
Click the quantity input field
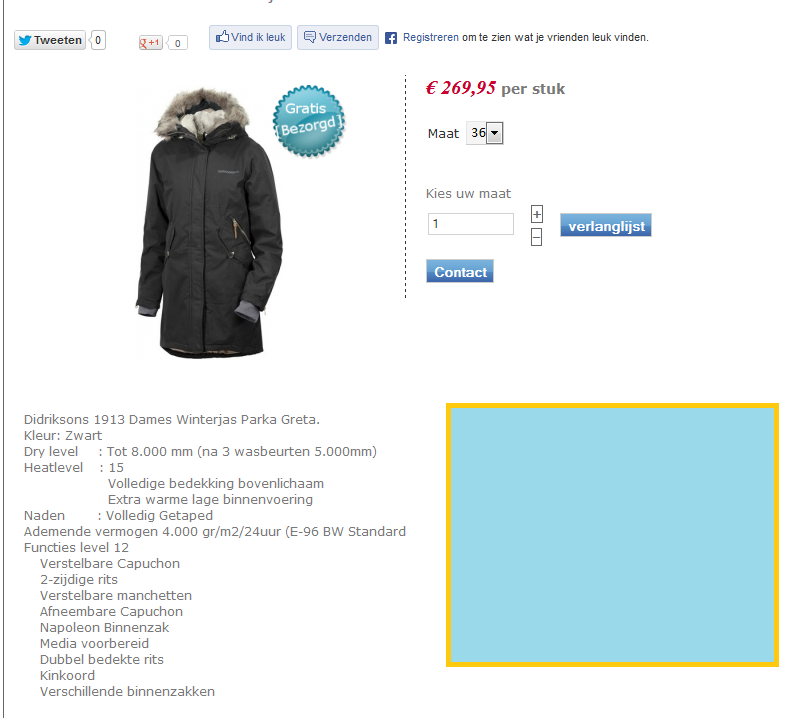coord(471,224)
